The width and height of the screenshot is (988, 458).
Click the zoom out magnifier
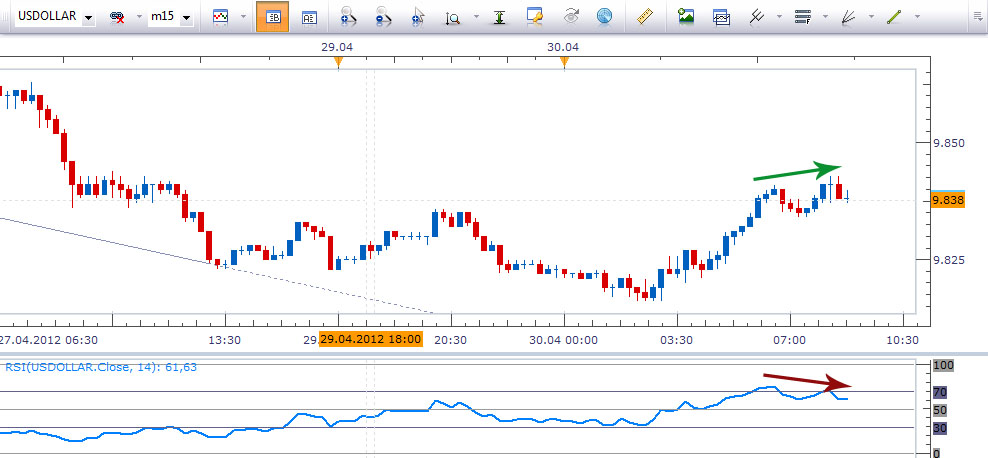click(382, 16)
